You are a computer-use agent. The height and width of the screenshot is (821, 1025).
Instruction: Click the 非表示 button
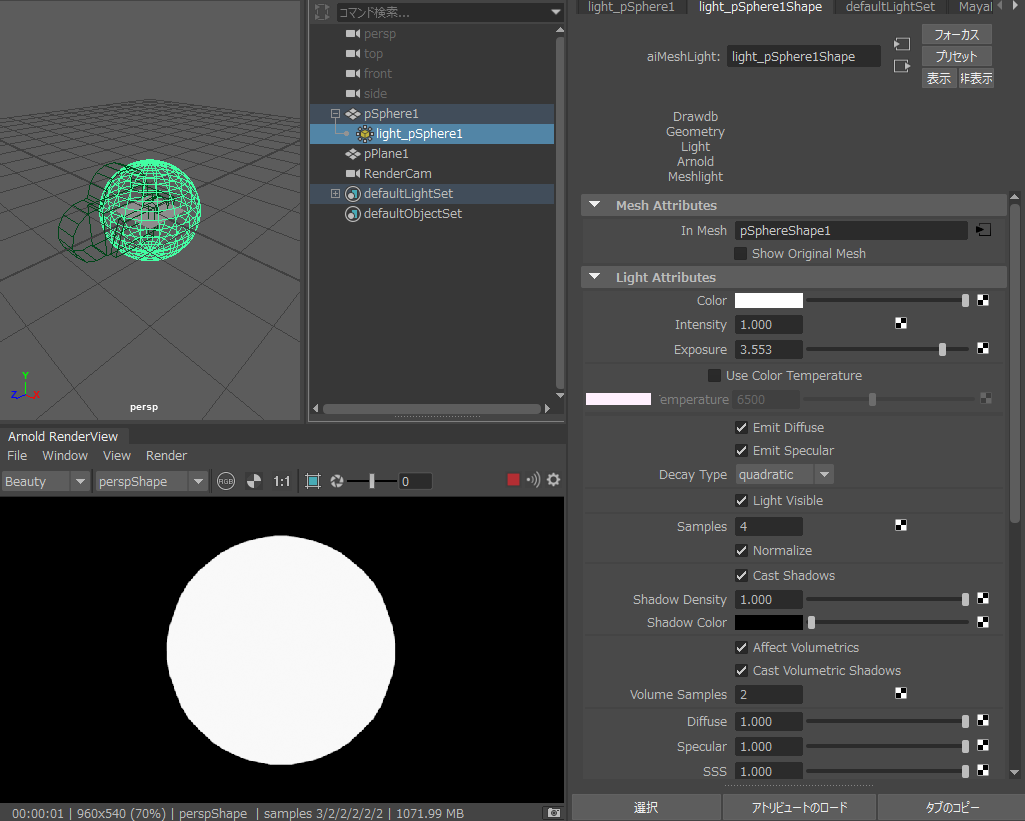coord(976,78)
